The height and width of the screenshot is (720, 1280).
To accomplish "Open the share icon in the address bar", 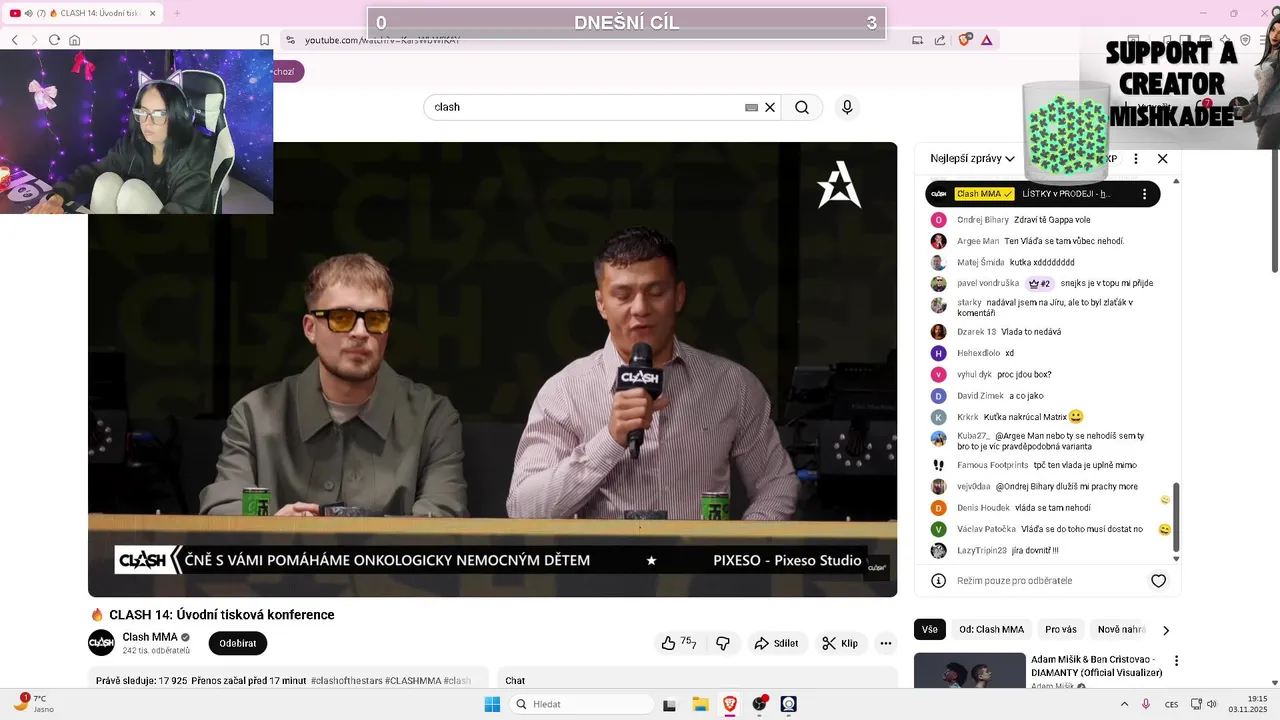I will tap(940, 40).
